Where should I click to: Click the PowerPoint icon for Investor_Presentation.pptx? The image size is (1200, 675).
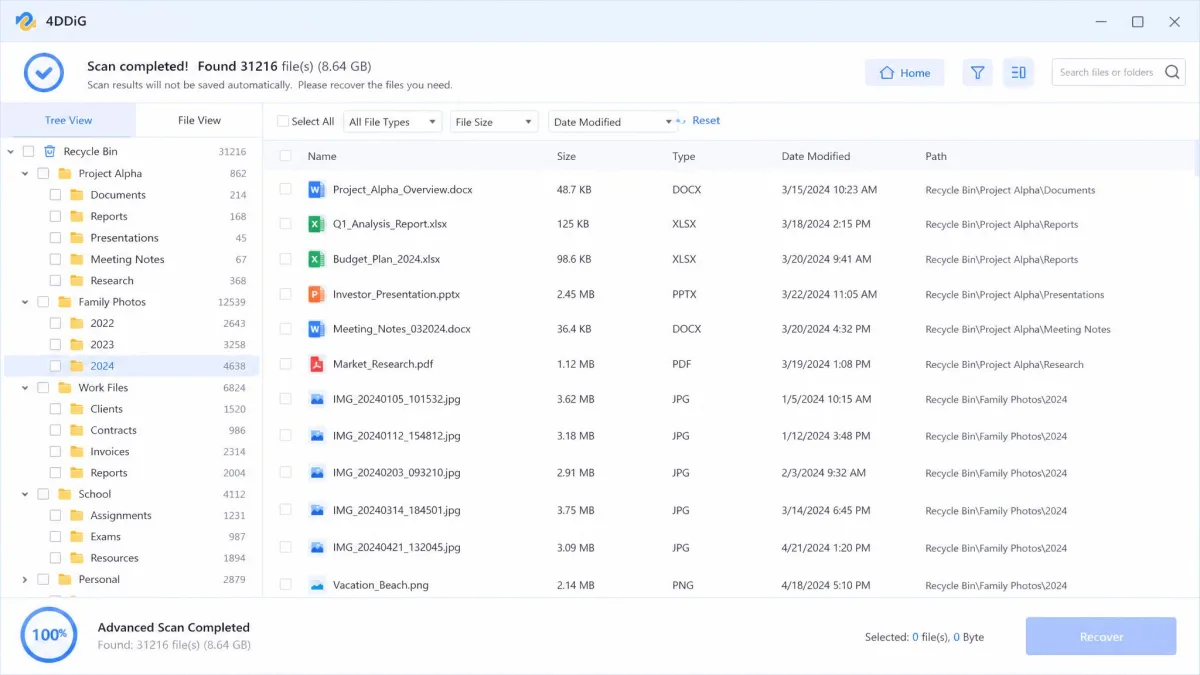point(316,294)
